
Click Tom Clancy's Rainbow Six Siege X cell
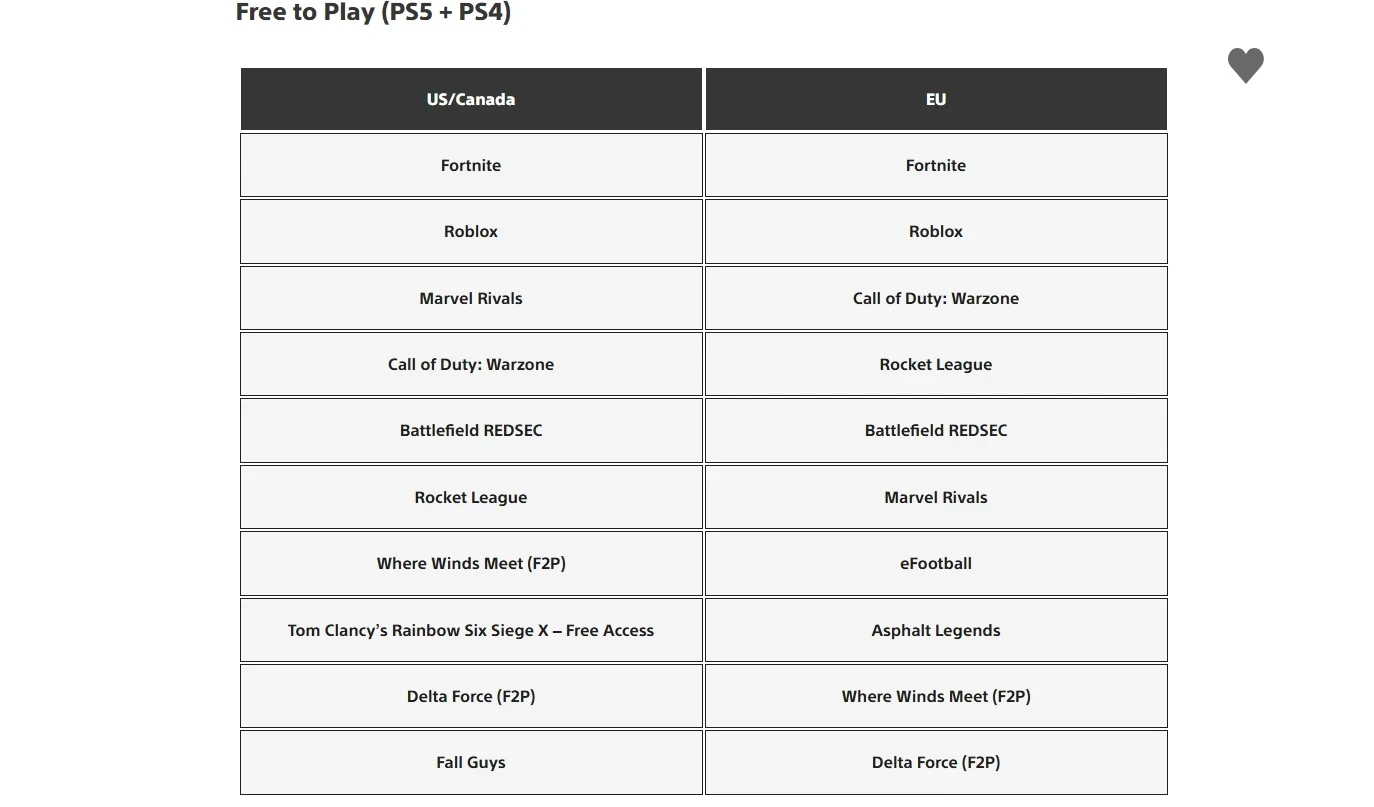[x=471, y=630]
